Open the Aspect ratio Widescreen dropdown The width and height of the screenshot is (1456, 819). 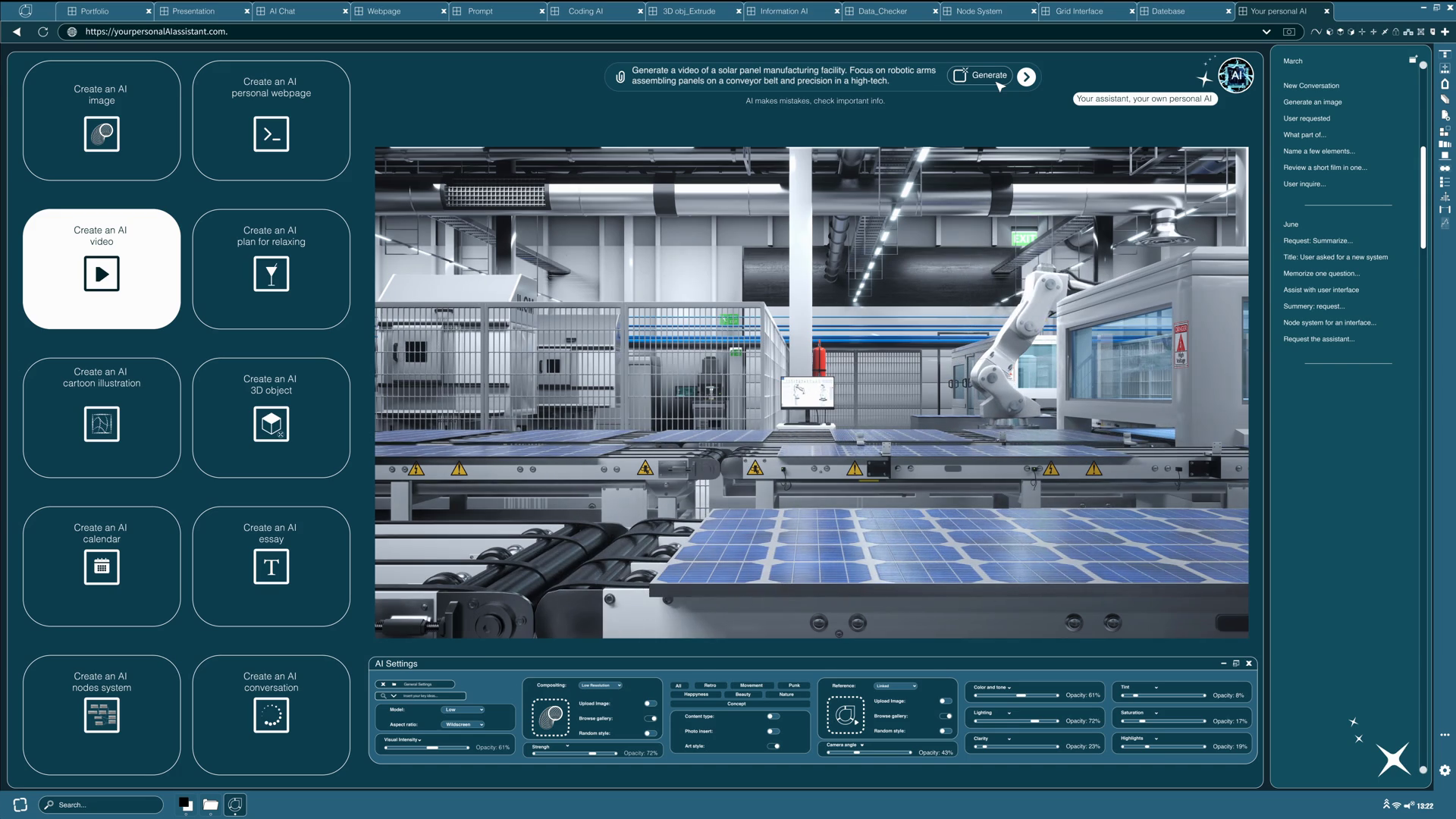click(x=464, y=724)
